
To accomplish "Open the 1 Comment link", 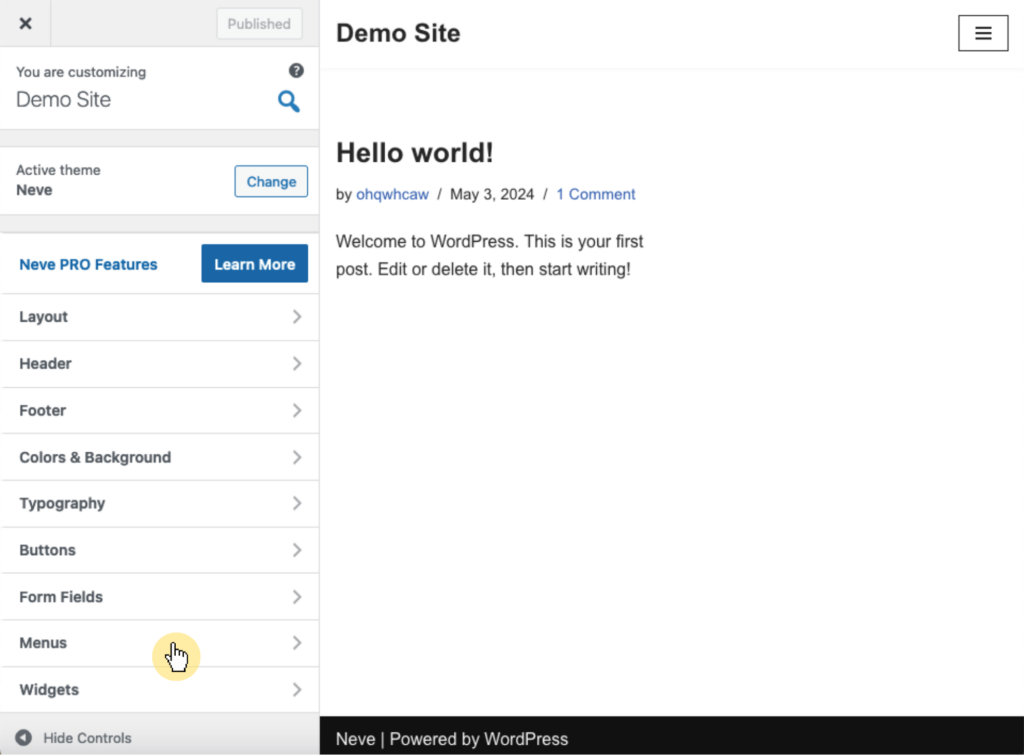I will (596, 195).
